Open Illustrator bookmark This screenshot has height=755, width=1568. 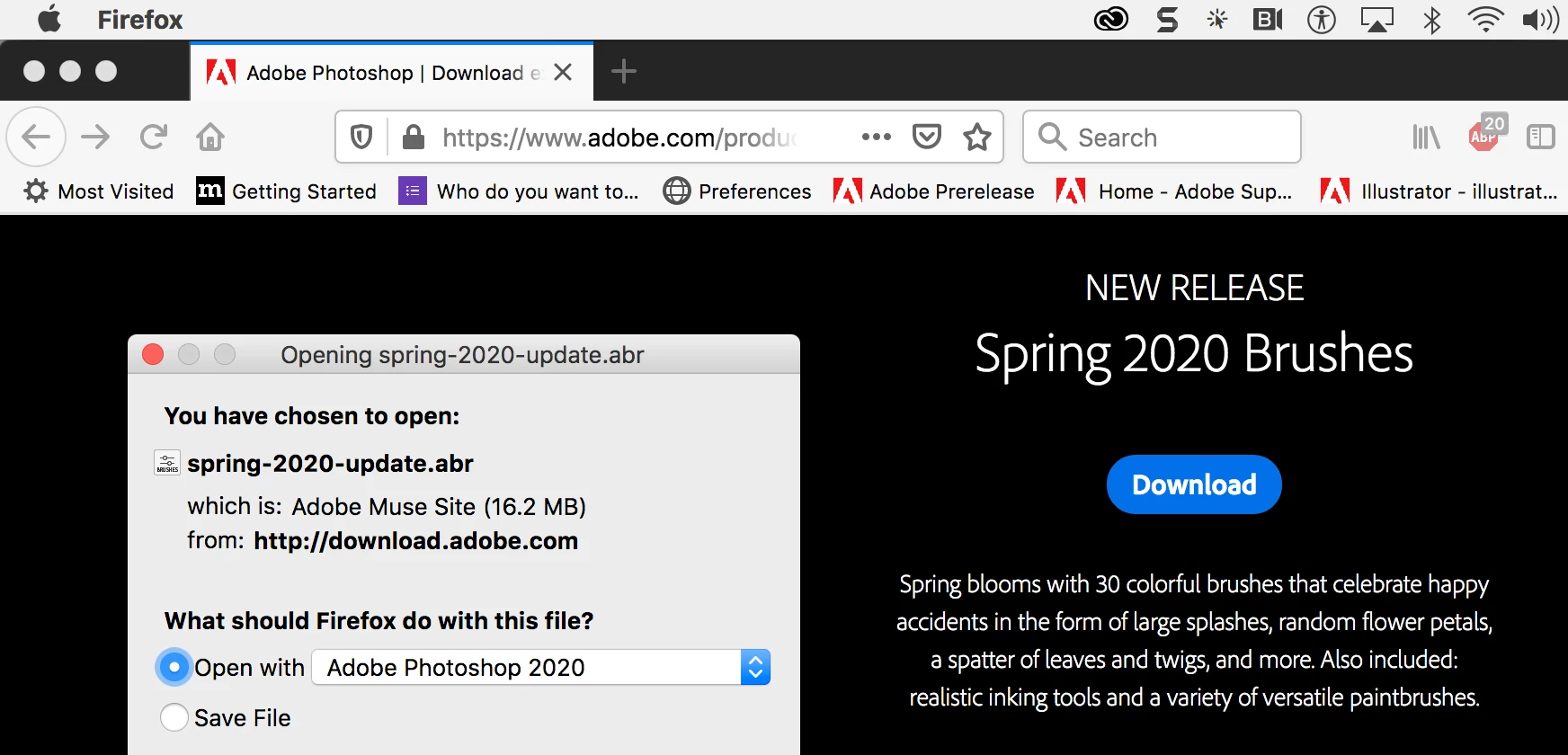(1439, 191)
